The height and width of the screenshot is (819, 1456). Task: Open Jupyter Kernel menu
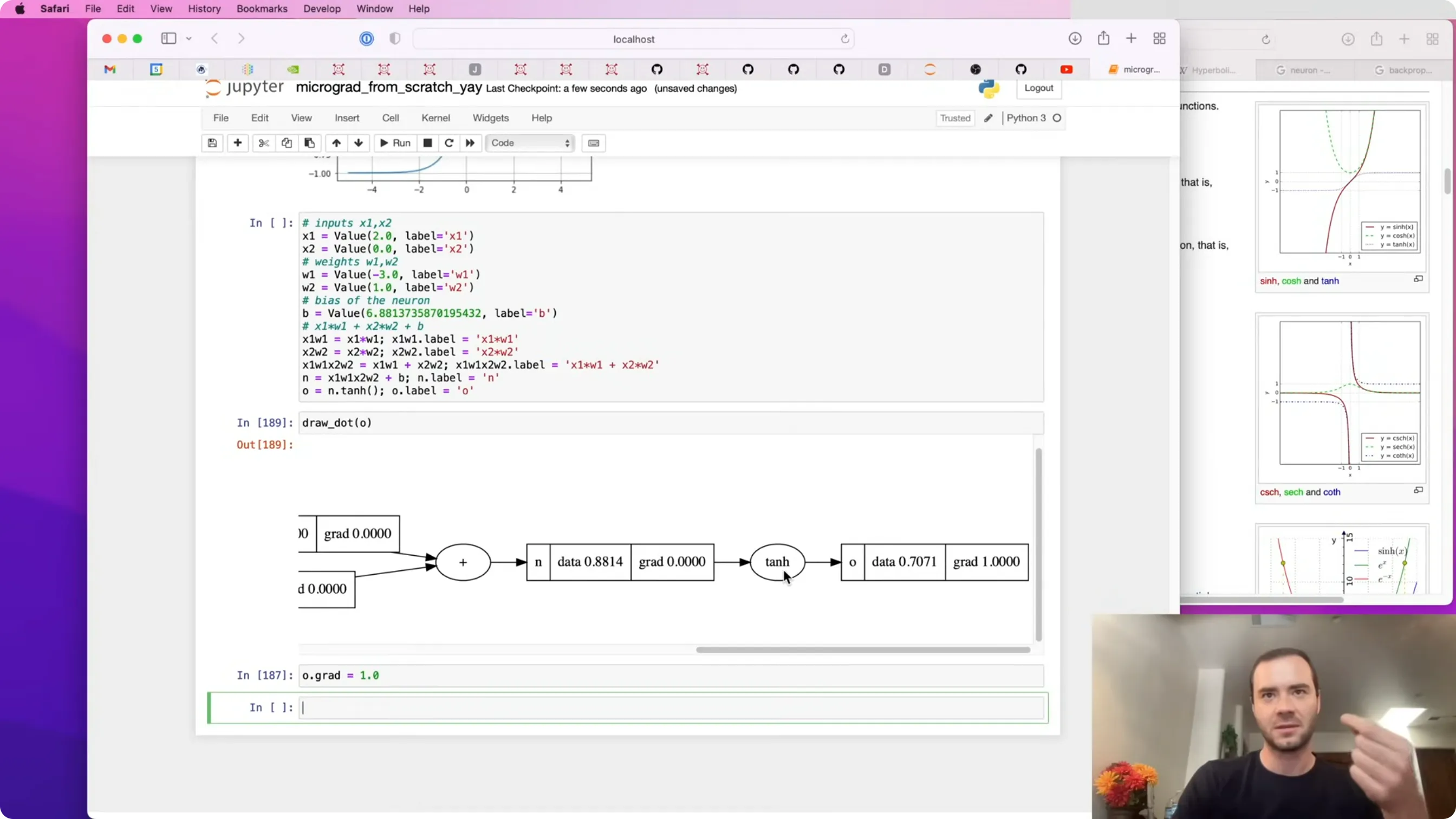(x=436, y=118)
